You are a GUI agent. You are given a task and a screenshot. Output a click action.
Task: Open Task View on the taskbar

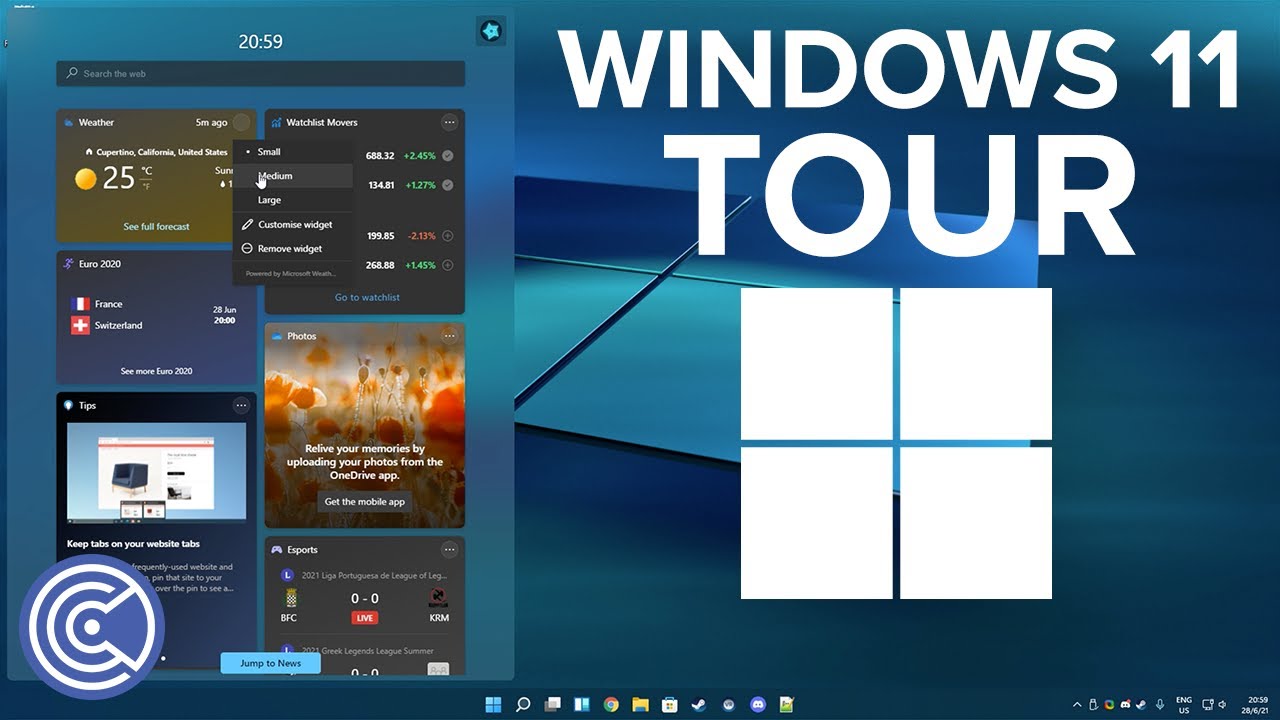pos(552,705)
